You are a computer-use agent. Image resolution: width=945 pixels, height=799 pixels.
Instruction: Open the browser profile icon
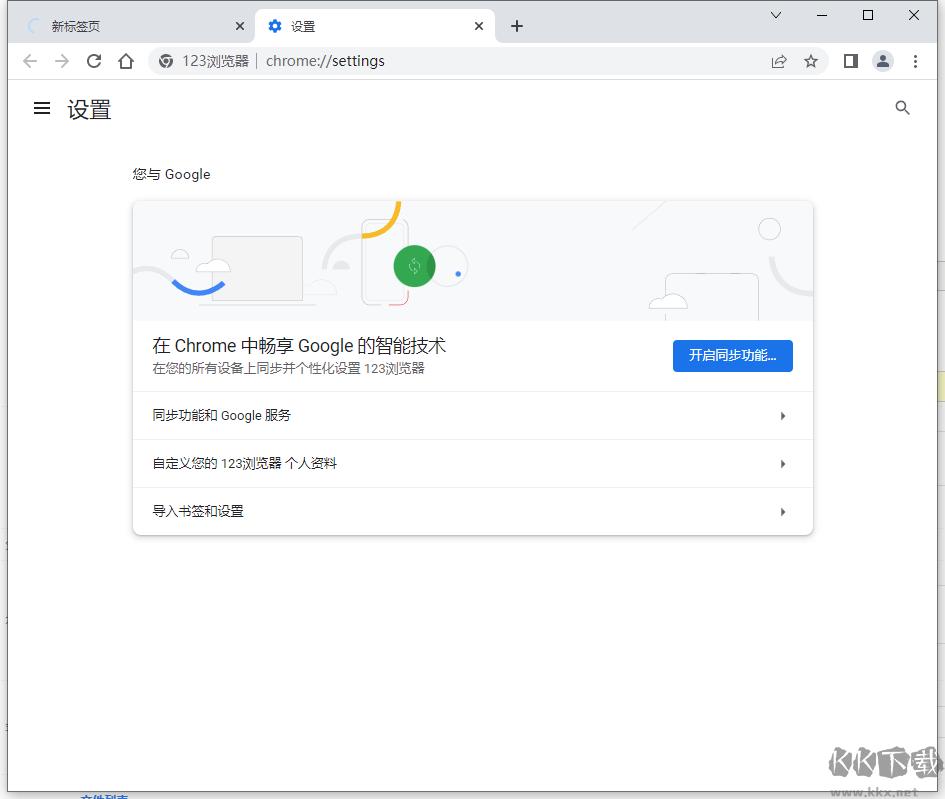click(883, 61)
